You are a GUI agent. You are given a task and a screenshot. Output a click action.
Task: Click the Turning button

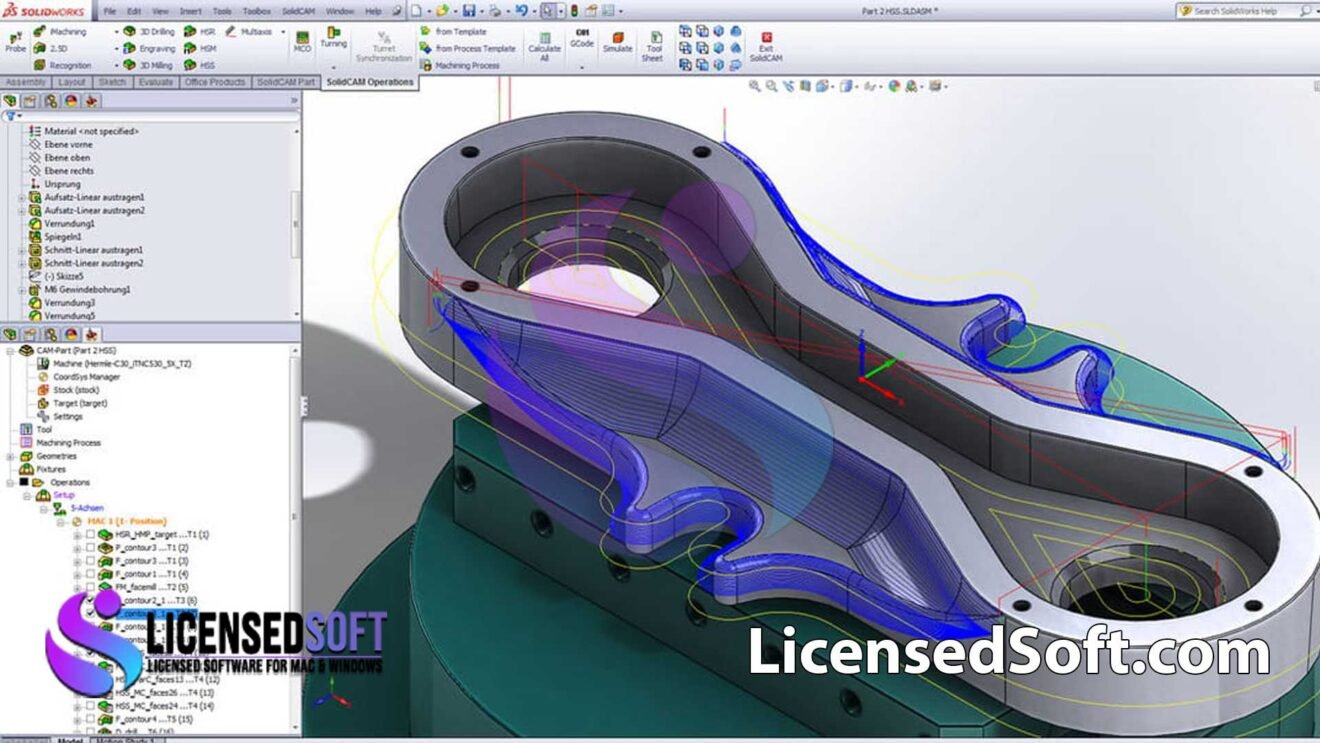pyautogui.click(x=333, y=38)
